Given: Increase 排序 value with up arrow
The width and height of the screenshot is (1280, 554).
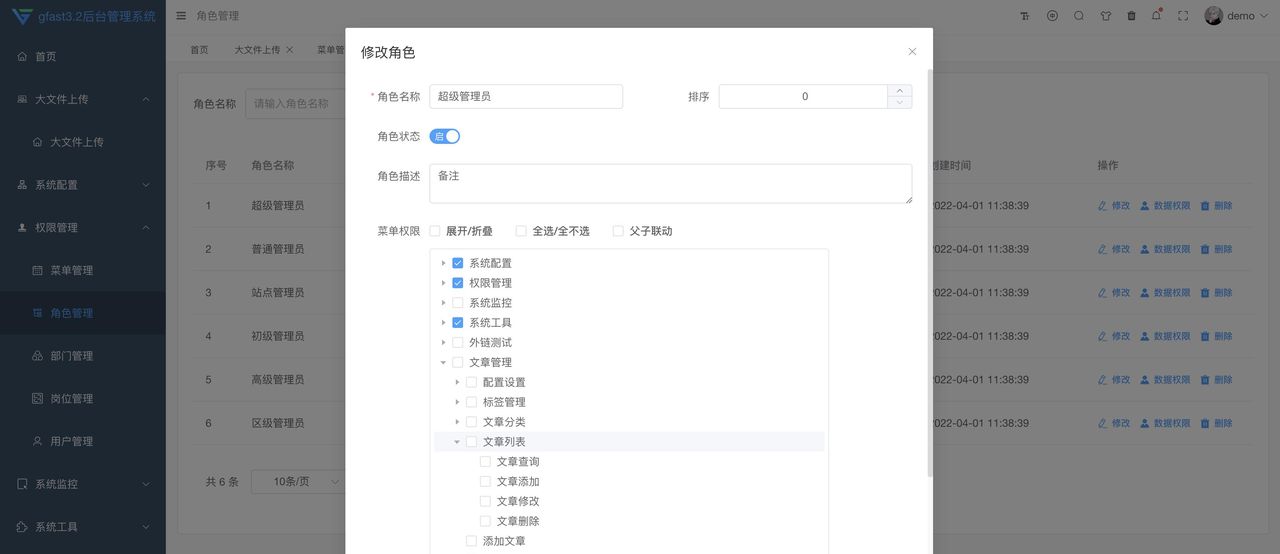Looking at the screenshot, I should pyautogui.click(x=899, y=90).
